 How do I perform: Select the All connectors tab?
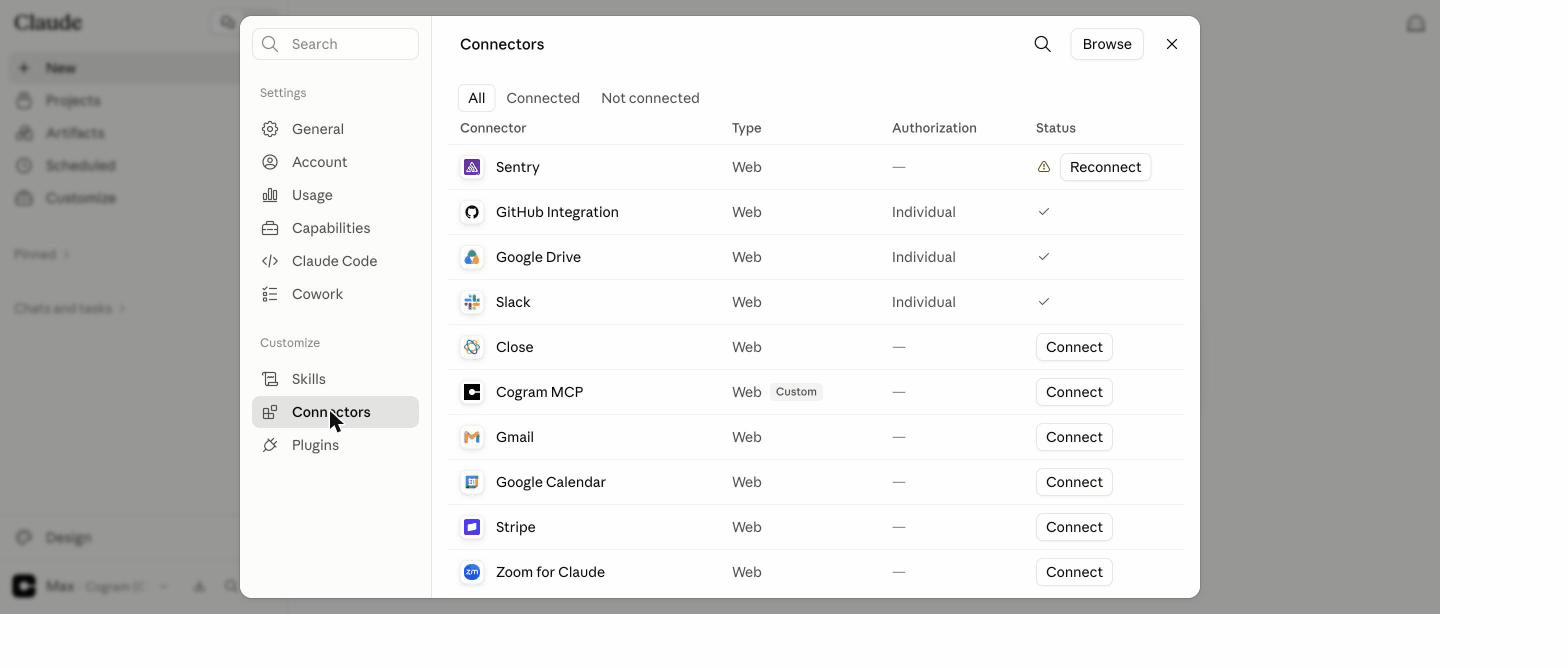(x=476, y=98)
